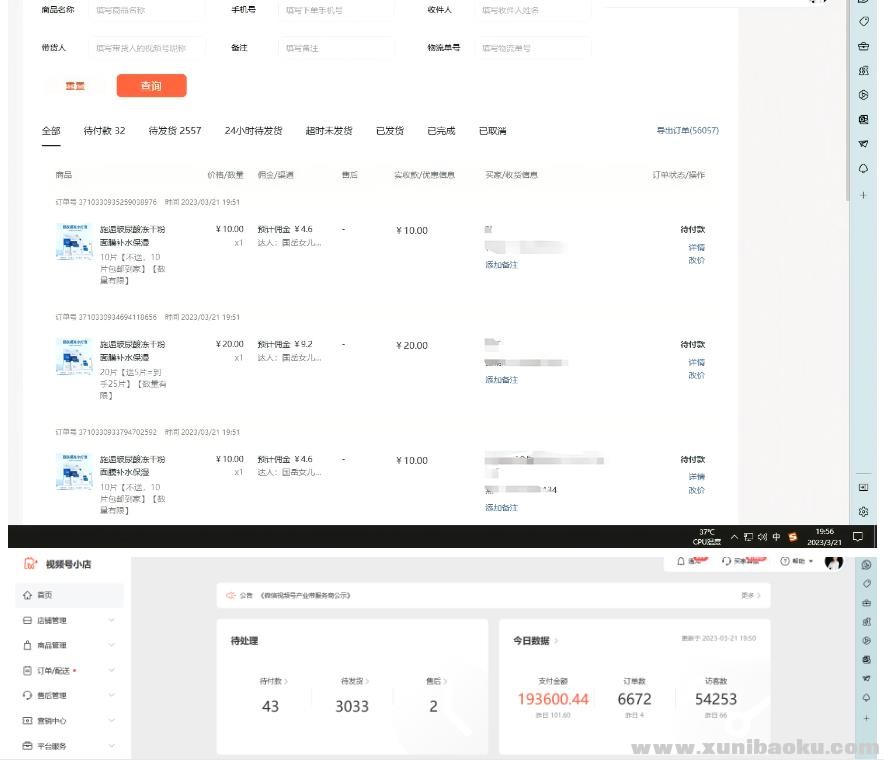Click the 重置 reset button
Screen dimensions: 884x760
(75, 86)
